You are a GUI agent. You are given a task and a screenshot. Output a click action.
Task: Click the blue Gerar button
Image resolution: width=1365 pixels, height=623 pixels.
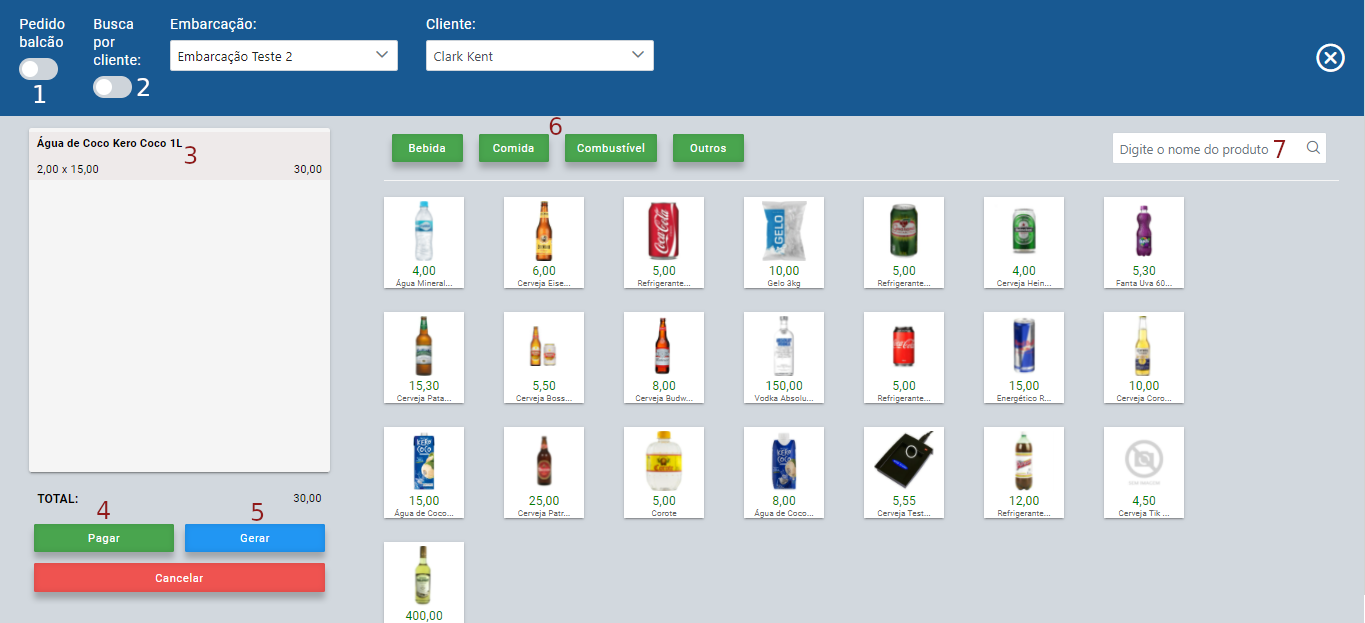coord(255,538)
